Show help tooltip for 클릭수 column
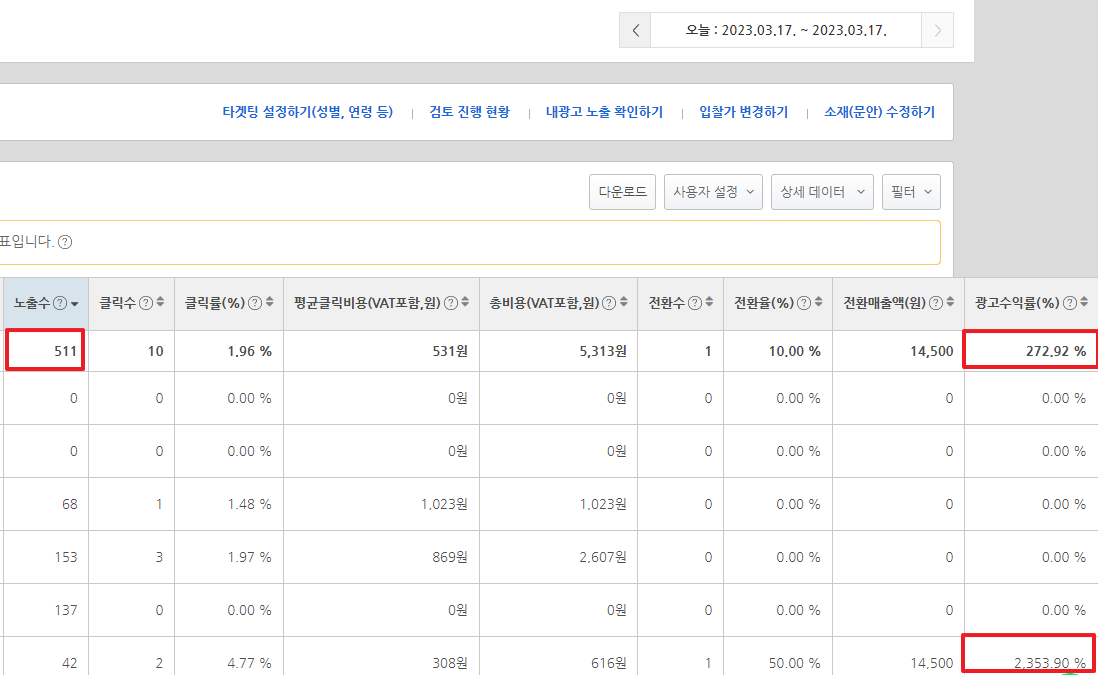1098x675 pixels. 146,303
